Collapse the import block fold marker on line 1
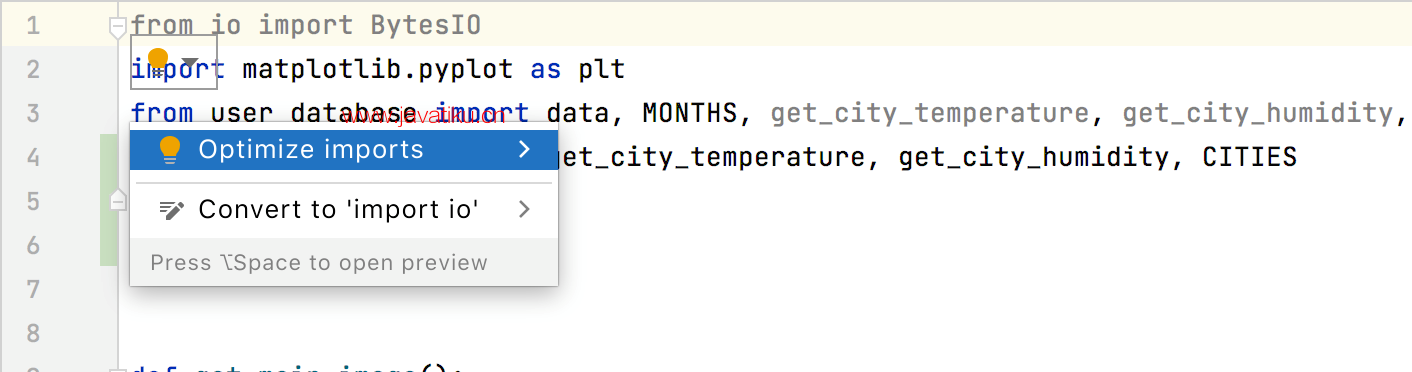Viewport: 1412px width, 372px height. [x=118, y=27]
